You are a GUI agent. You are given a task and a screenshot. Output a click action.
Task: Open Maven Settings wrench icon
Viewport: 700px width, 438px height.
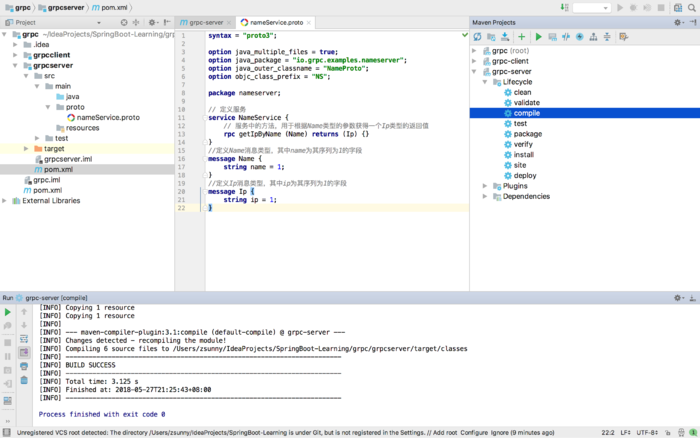click(623, 37)
